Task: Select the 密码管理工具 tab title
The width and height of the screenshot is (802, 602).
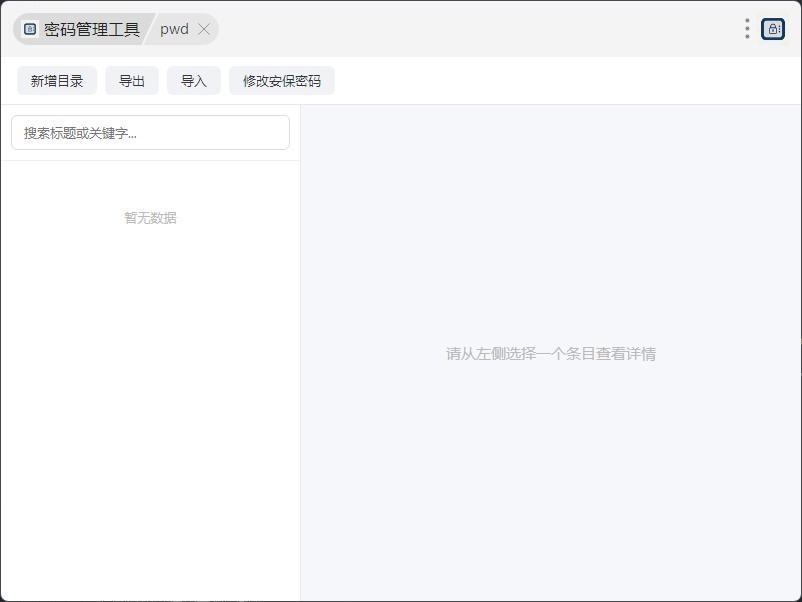Action: click(92, 29)
